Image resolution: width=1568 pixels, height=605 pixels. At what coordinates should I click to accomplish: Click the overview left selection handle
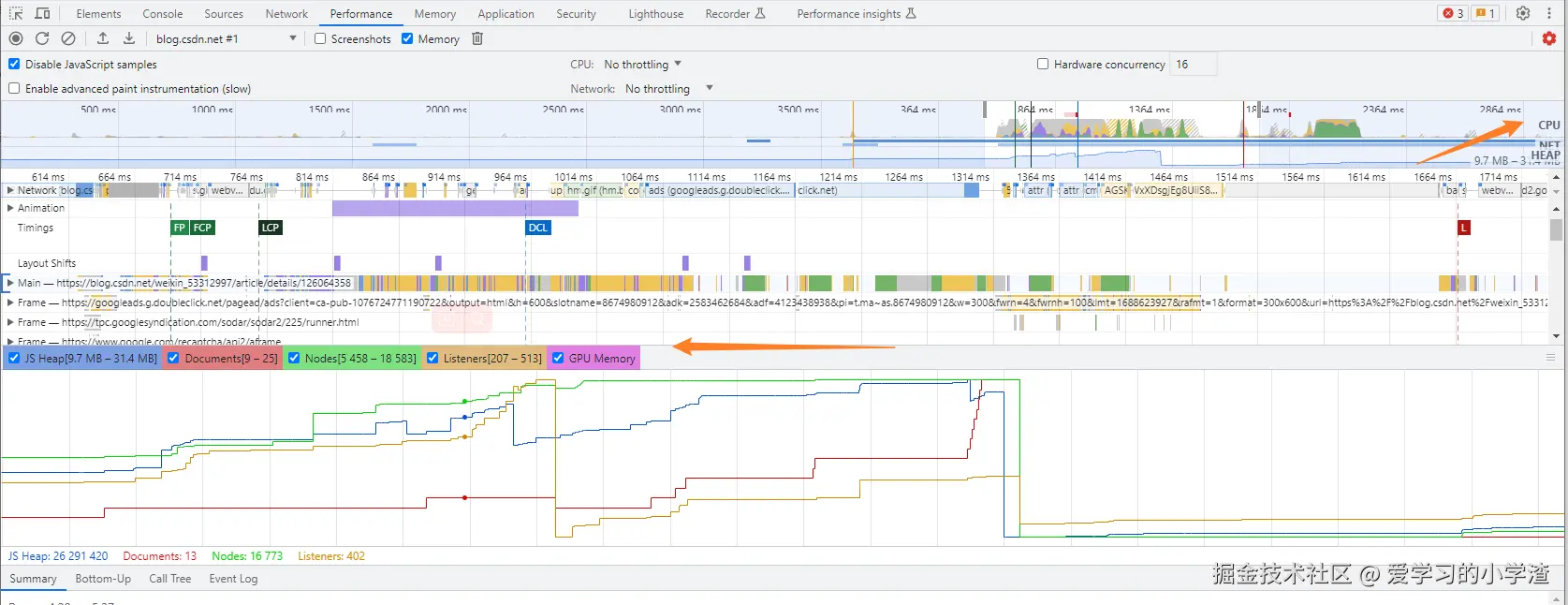coord(985,109)
